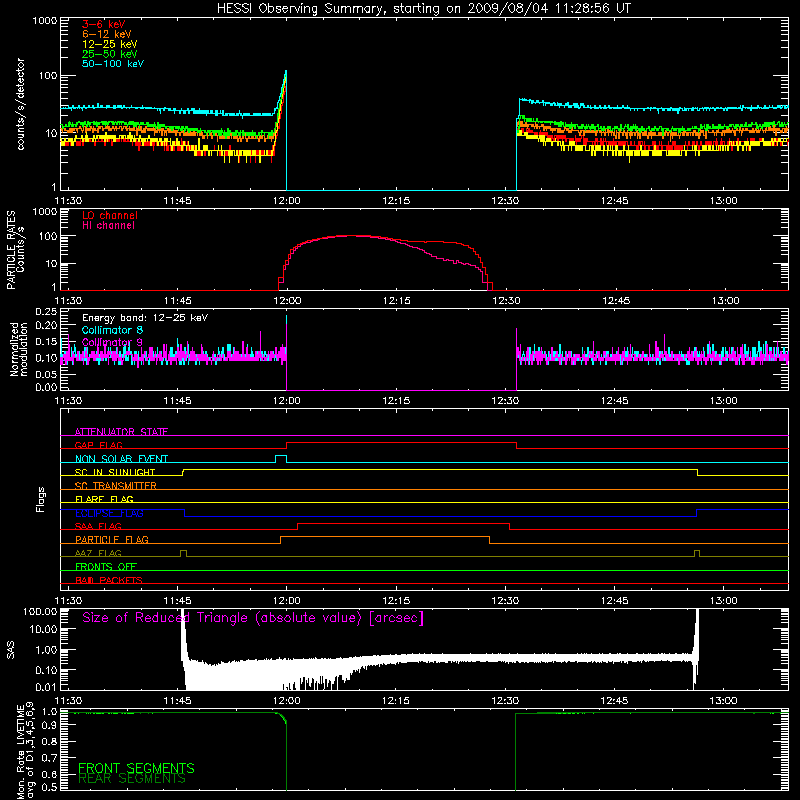This screenshot has width=800, height=800.
Task: Click the vertical 'SAS' axis label
Action: [x=11, y=650]
